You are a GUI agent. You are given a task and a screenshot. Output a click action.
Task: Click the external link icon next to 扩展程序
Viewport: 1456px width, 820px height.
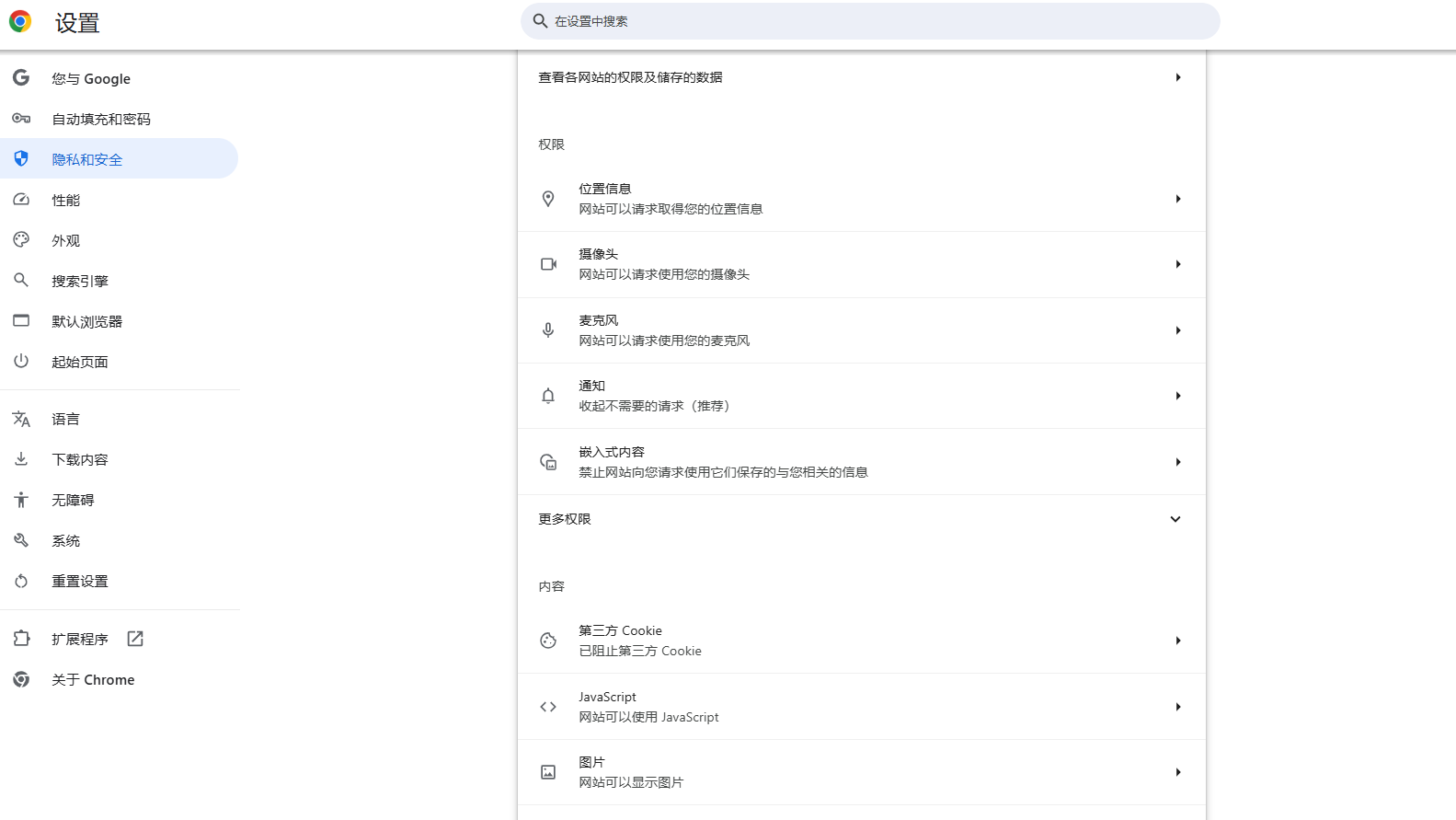[x=135, y=639]
